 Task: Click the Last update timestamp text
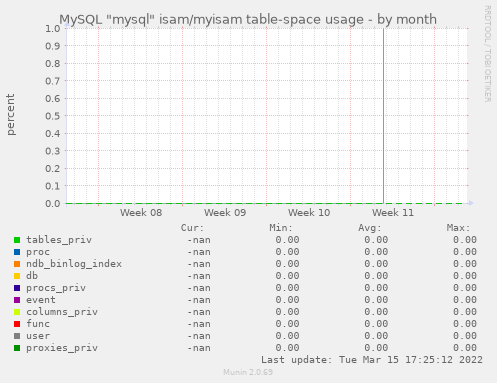click(372, 360)
